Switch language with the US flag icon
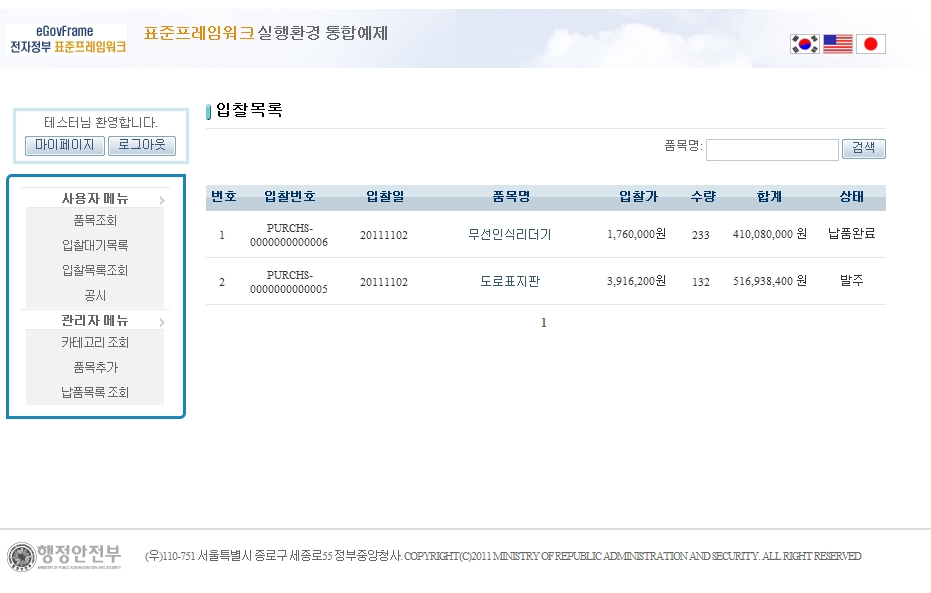Image resolution: width=931 pixels, height=593 pixels. pyautogui.click(x=838, y=44)
